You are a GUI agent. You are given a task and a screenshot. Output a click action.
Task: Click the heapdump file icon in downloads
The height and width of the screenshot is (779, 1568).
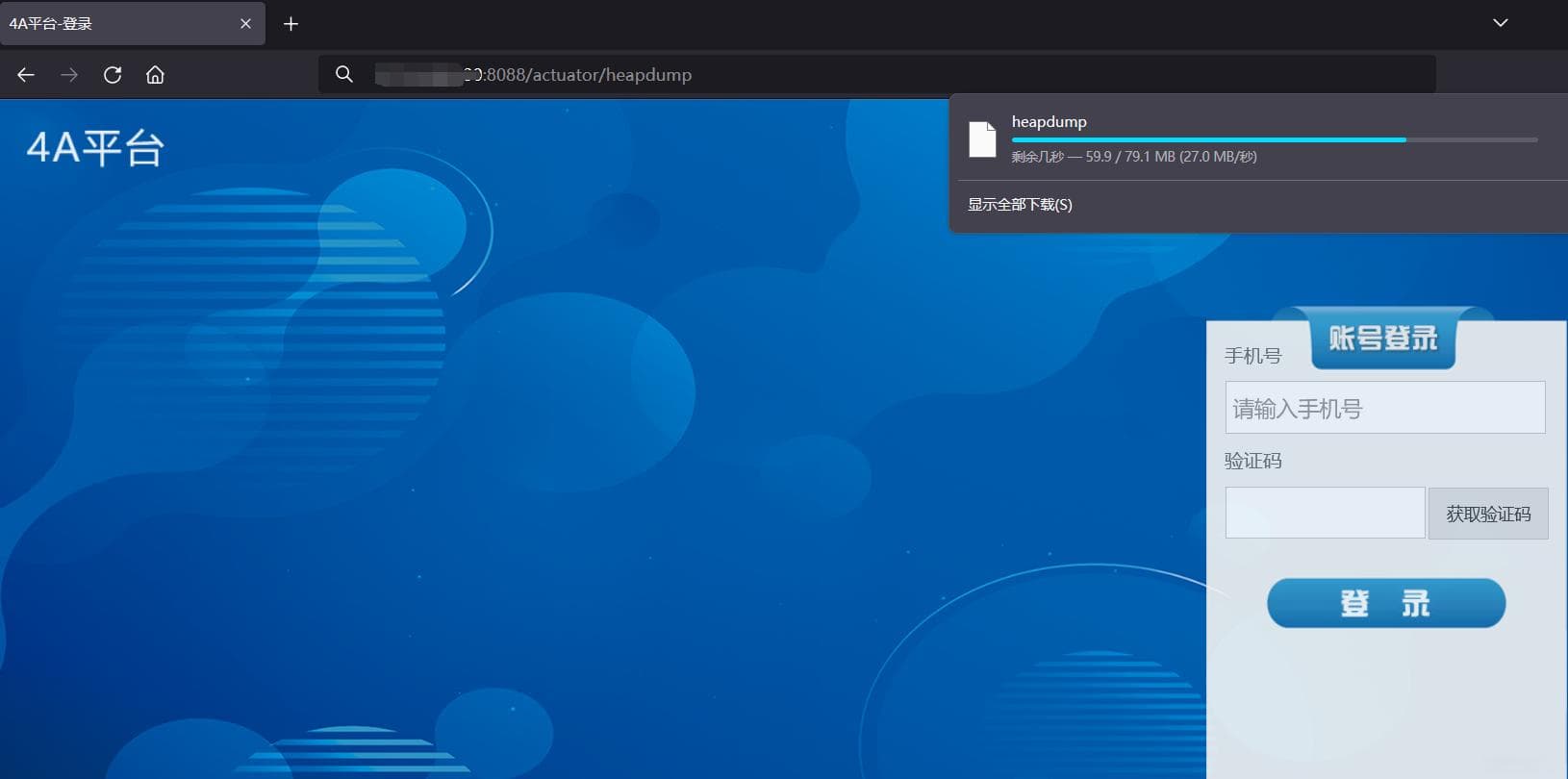point(982,139)
